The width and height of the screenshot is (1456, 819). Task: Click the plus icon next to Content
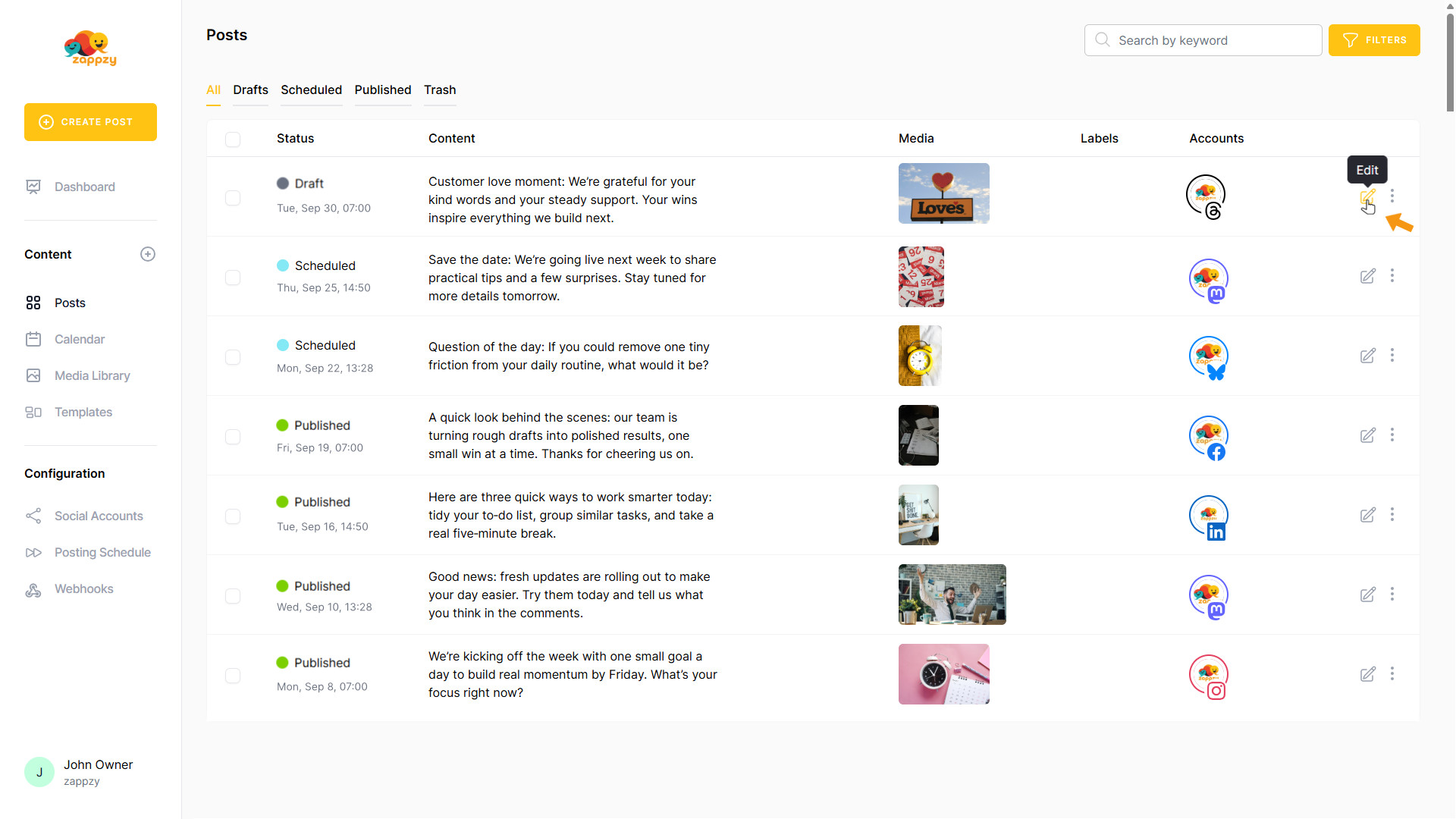148,254
